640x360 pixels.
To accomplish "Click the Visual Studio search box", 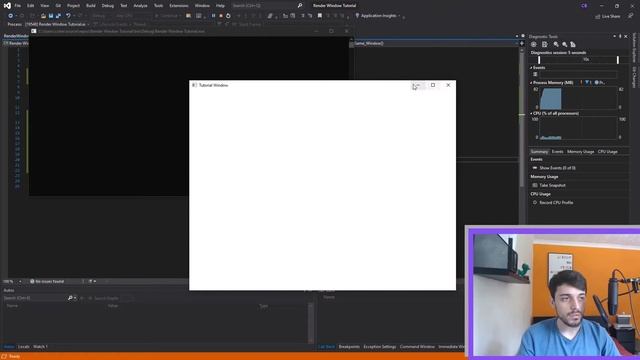I will click(x=267, y=6).
